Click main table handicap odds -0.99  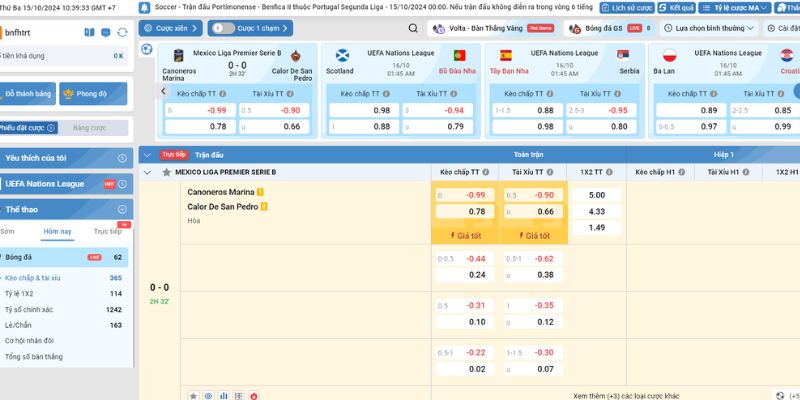click(465, 195)
